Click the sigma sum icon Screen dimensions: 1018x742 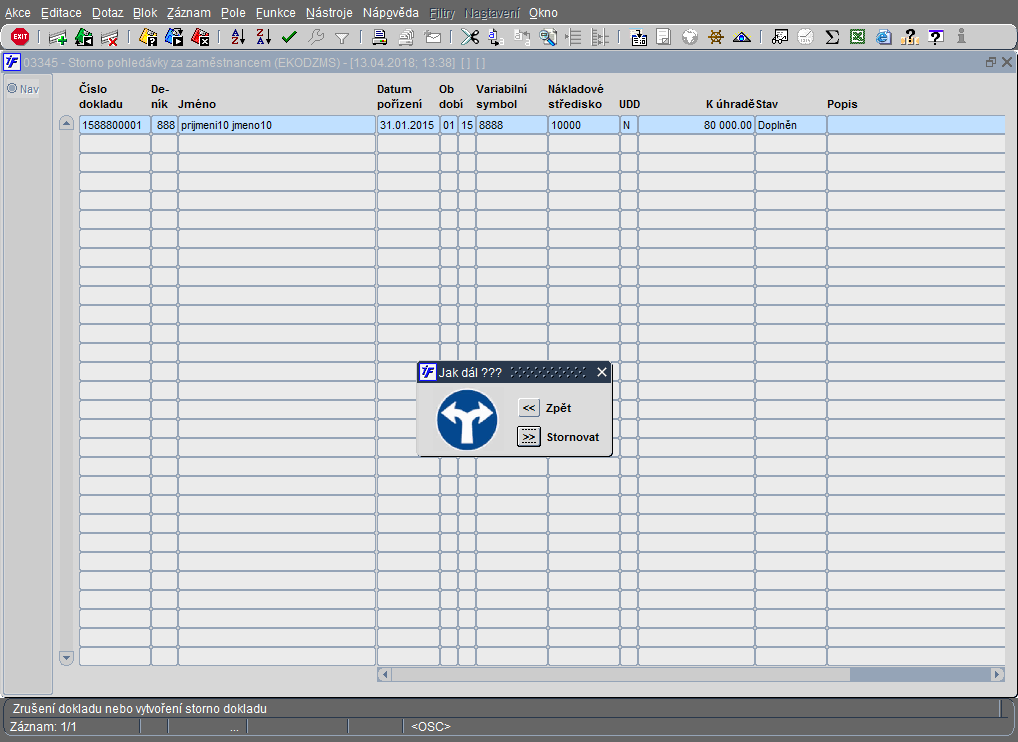click(x=832, y=37)
